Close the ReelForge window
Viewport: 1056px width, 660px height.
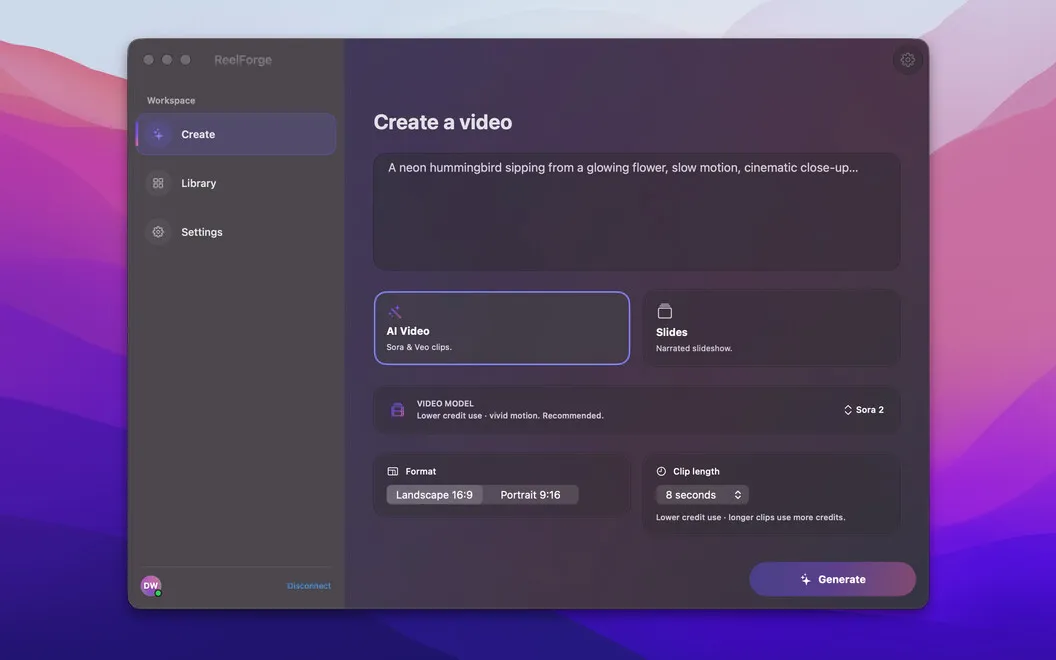coord(148,60)
